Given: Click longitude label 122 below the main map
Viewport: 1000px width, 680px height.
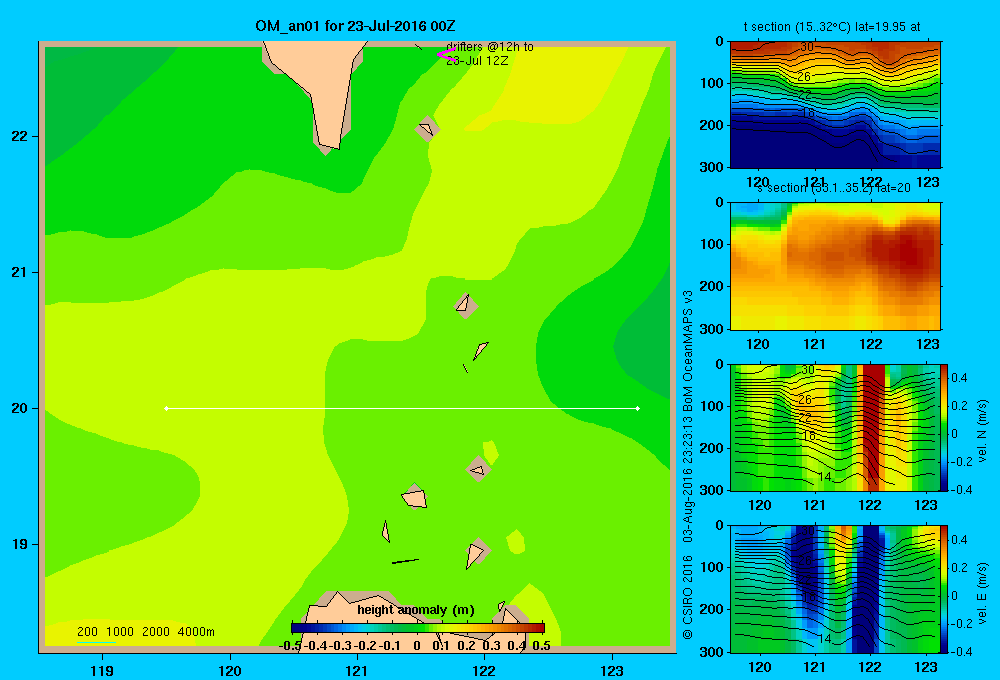Looking at the screenshot, I should coord(485,671).
